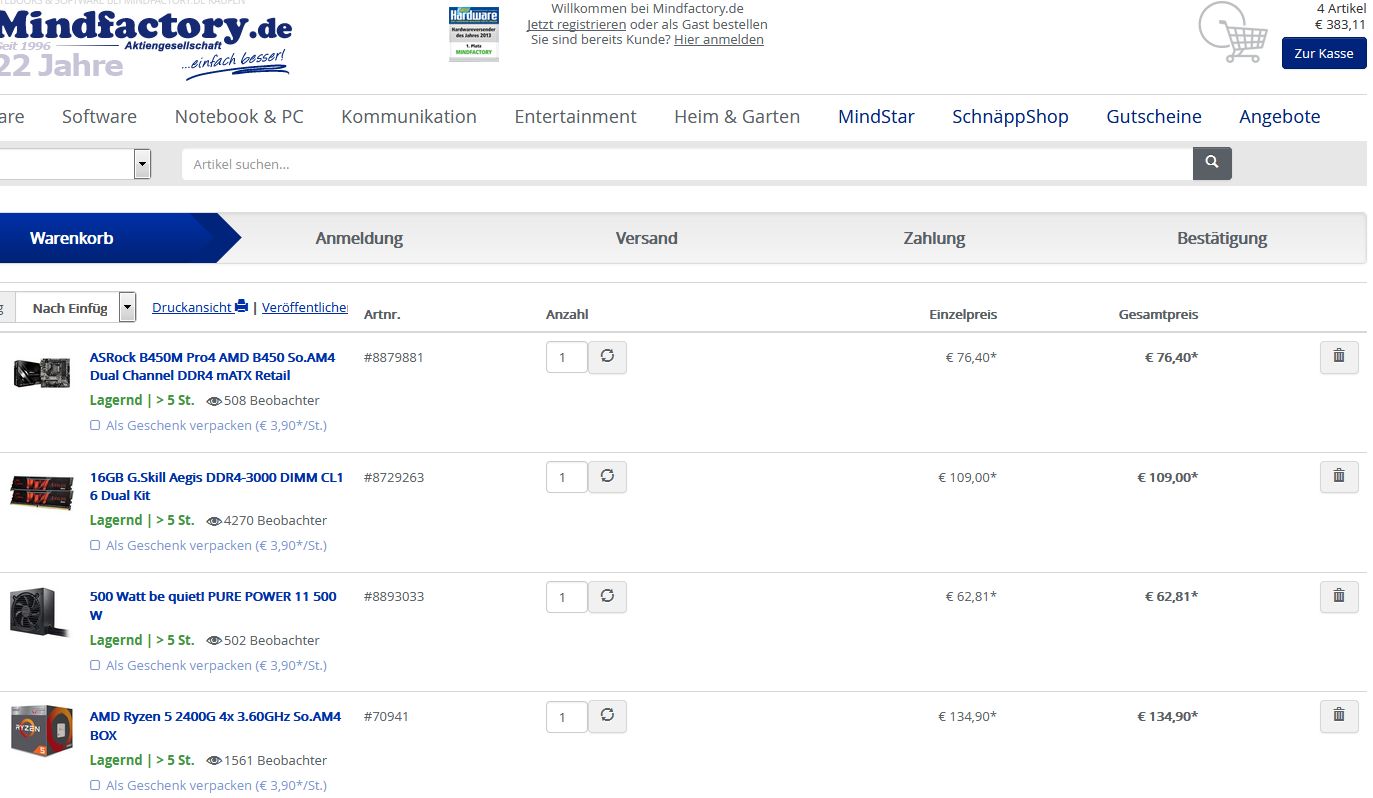
Task: Click the cart total € 383,11 in header
Action: click(x=1340, y=25)
